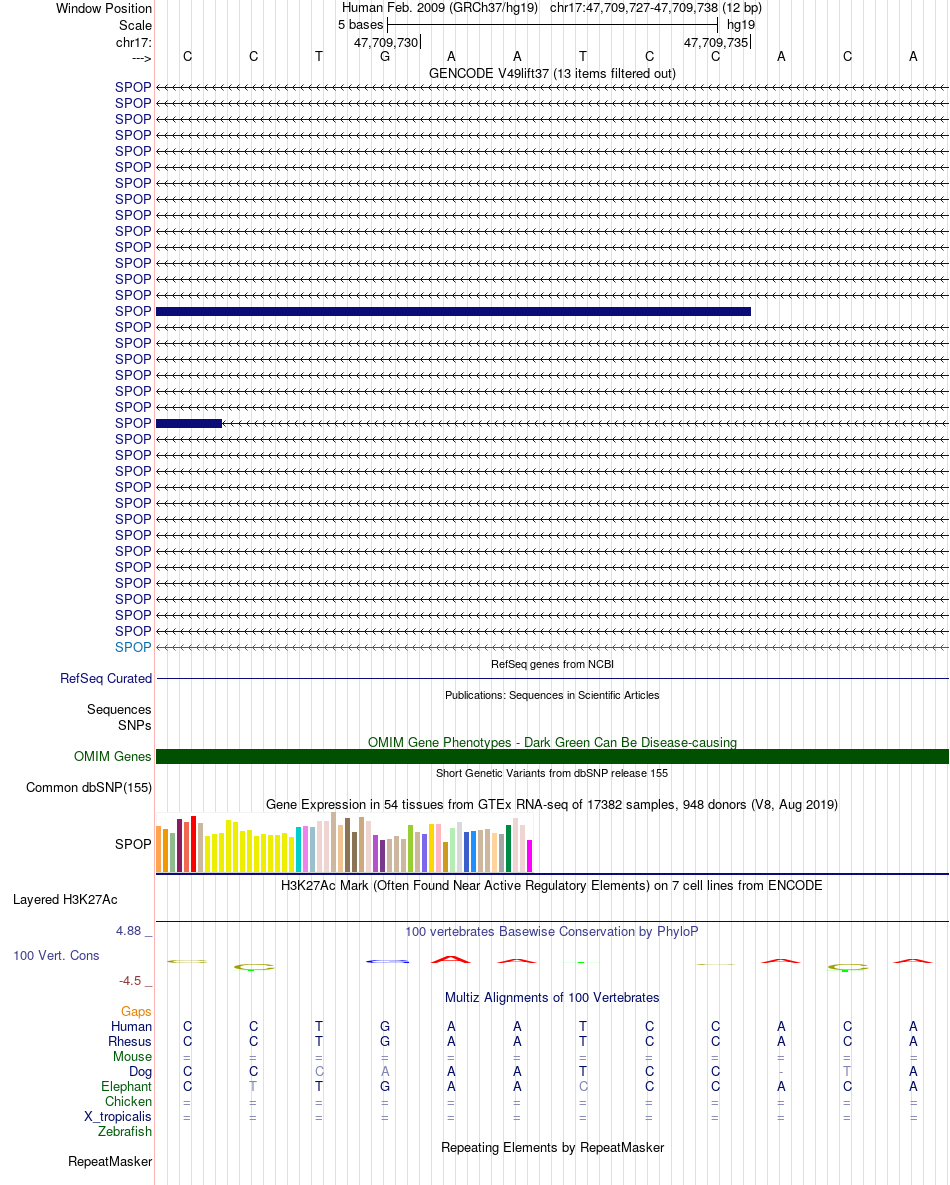The image size is (950, 1185).
Task: Select the light-blue SPOP transcript label
Action: (x=133, y=647)
